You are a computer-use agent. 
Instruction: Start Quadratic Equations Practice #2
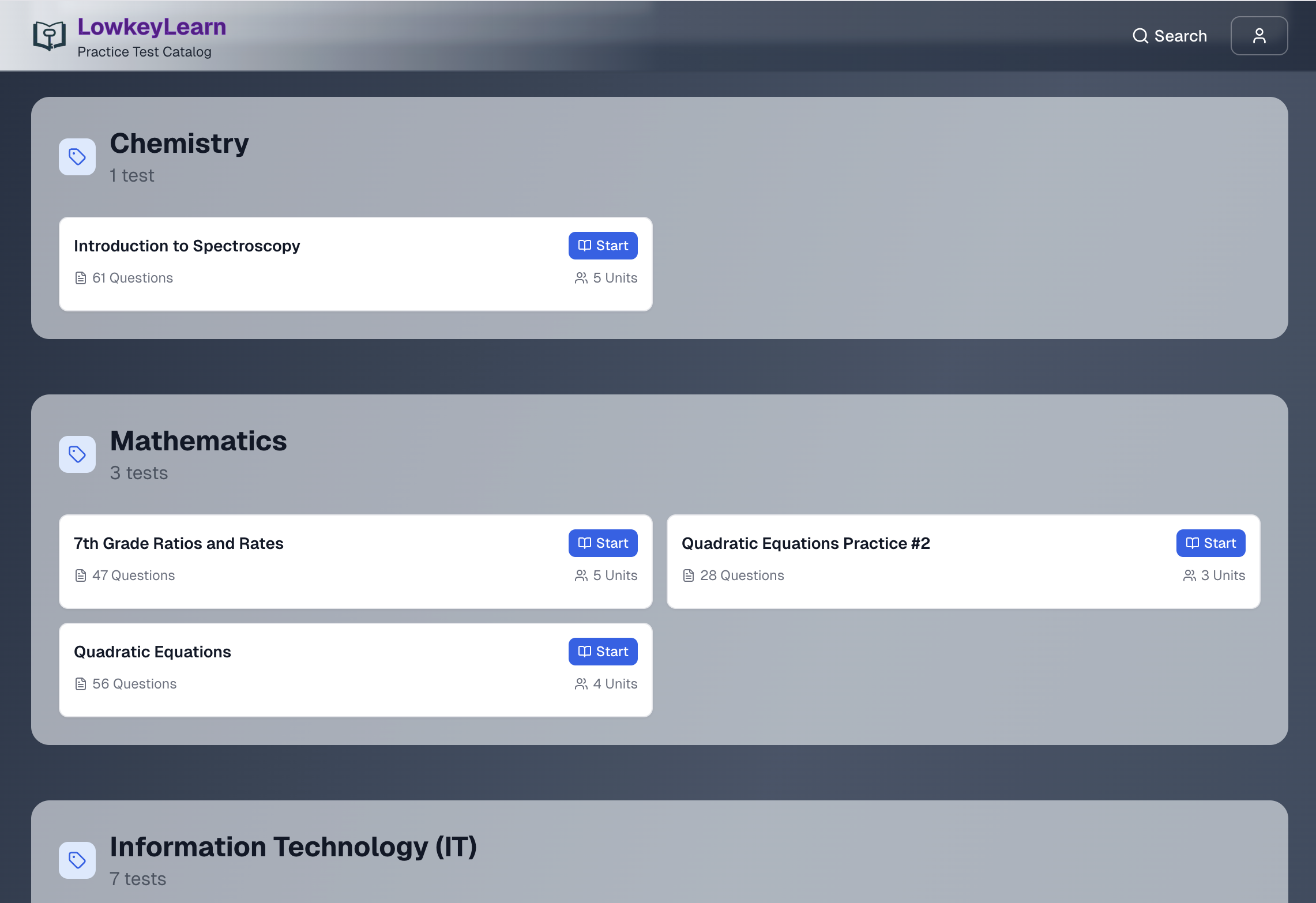click(x=1210, y=543)
